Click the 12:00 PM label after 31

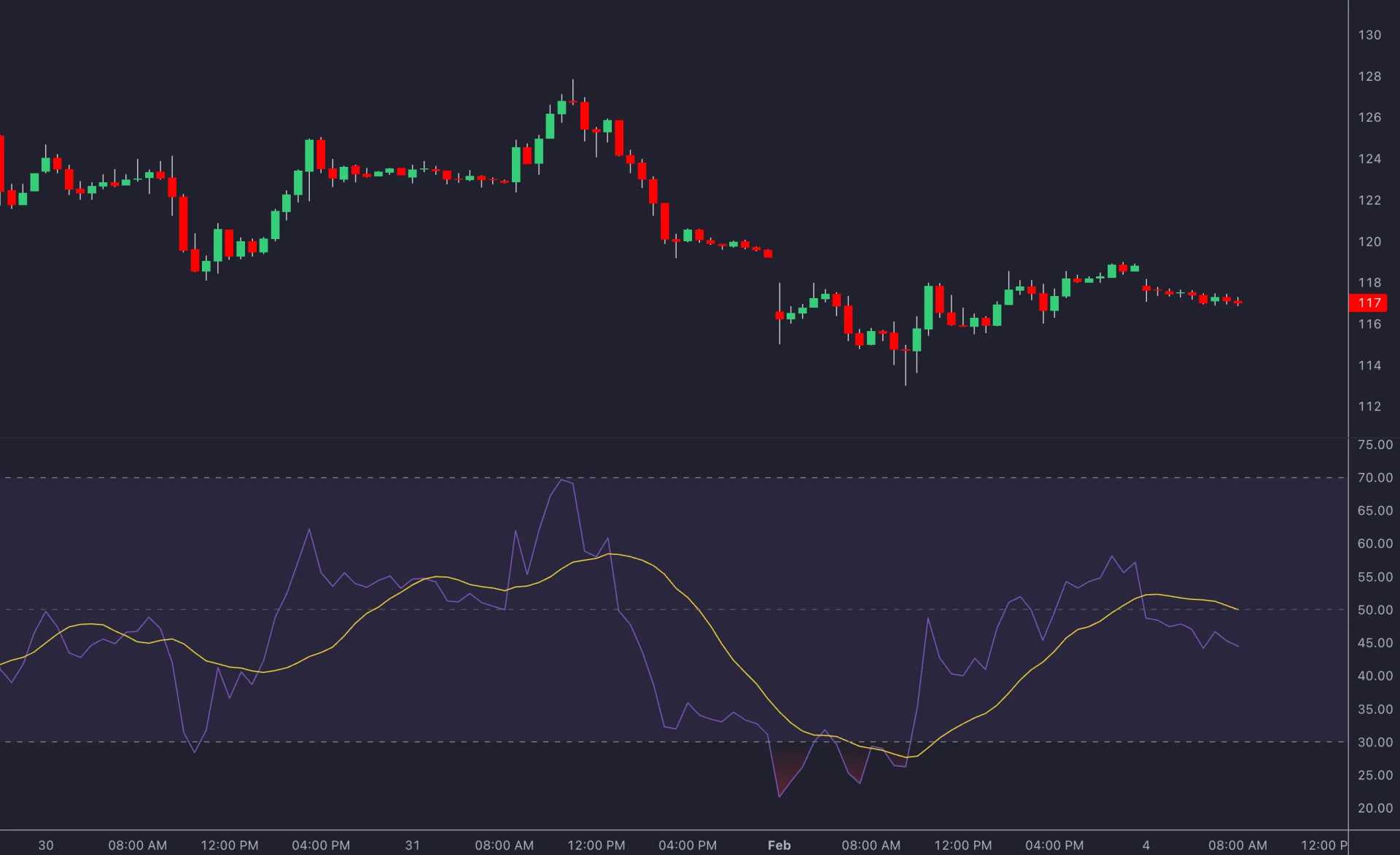coord(596,846)
